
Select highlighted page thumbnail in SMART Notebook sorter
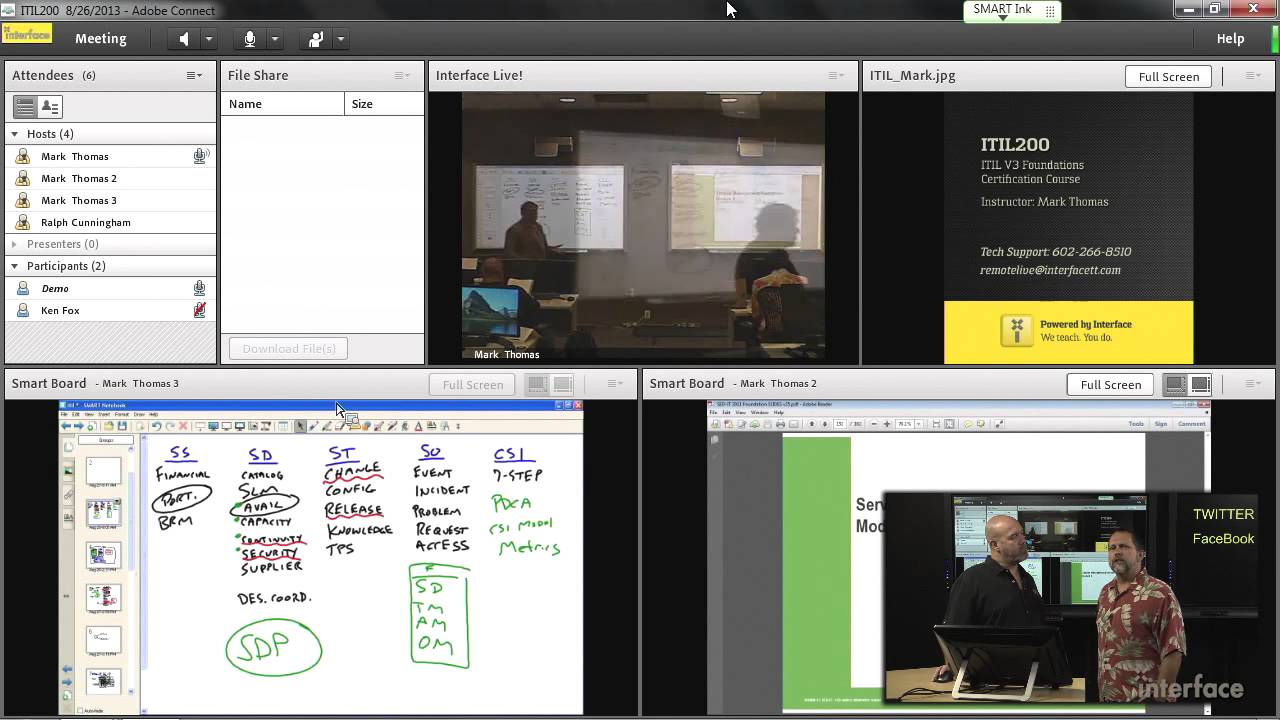[x=103, y=511]
